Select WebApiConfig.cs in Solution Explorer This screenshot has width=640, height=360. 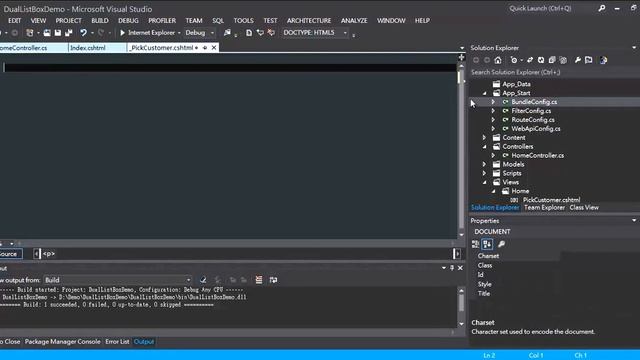pyautogui.click(x=536, y=129)
